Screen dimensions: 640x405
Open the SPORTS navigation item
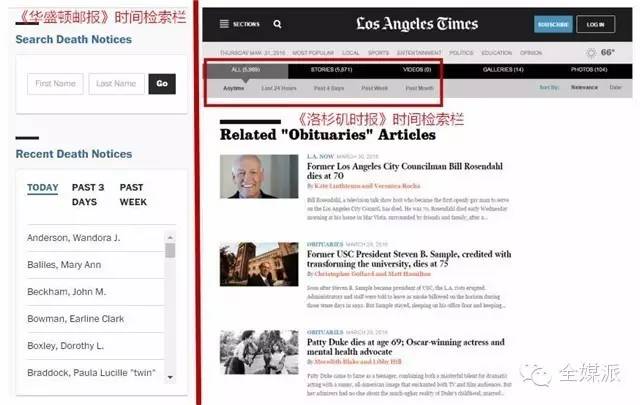[x=378, y=53]
